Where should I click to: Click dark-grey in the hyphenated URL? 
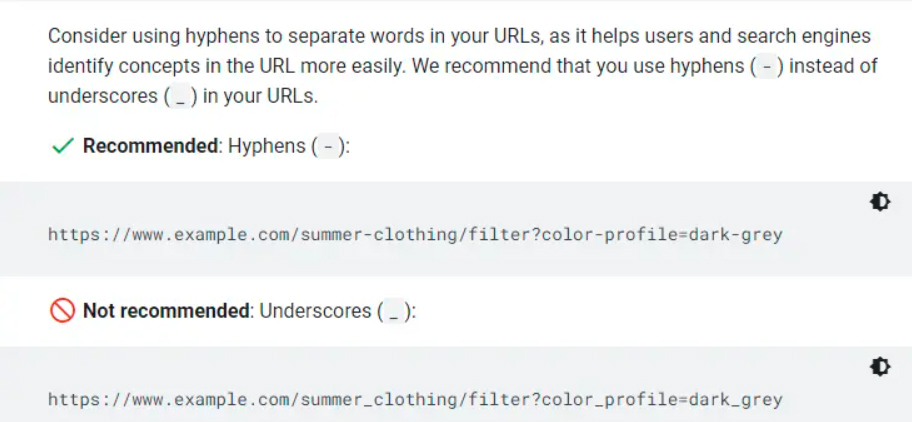pyautogui.click(x=736, y=235)
